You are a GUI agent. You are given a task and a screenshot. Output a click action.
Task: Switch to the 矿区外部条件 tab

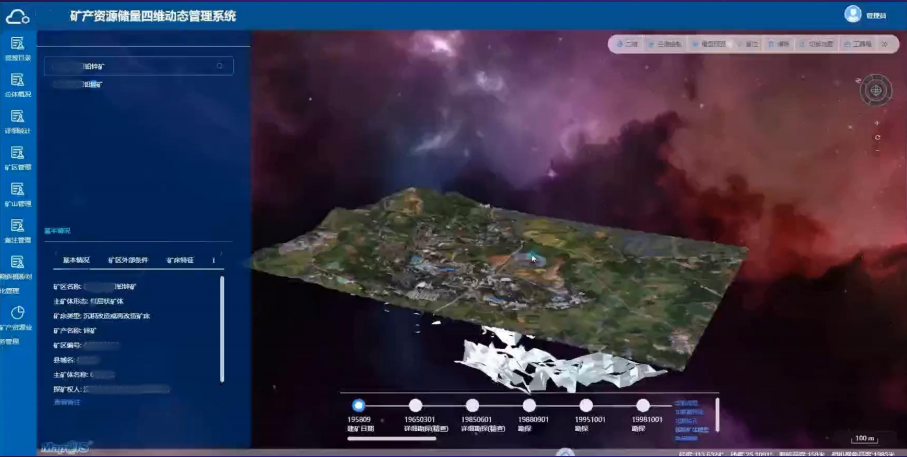coord(128,260)
